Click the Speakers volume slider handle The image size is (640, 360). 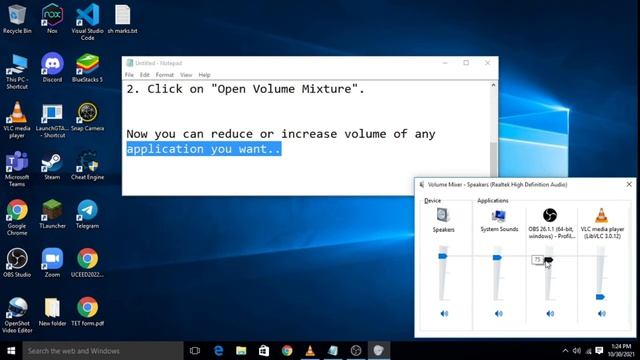pyautogui.click(x=443, y=256)
